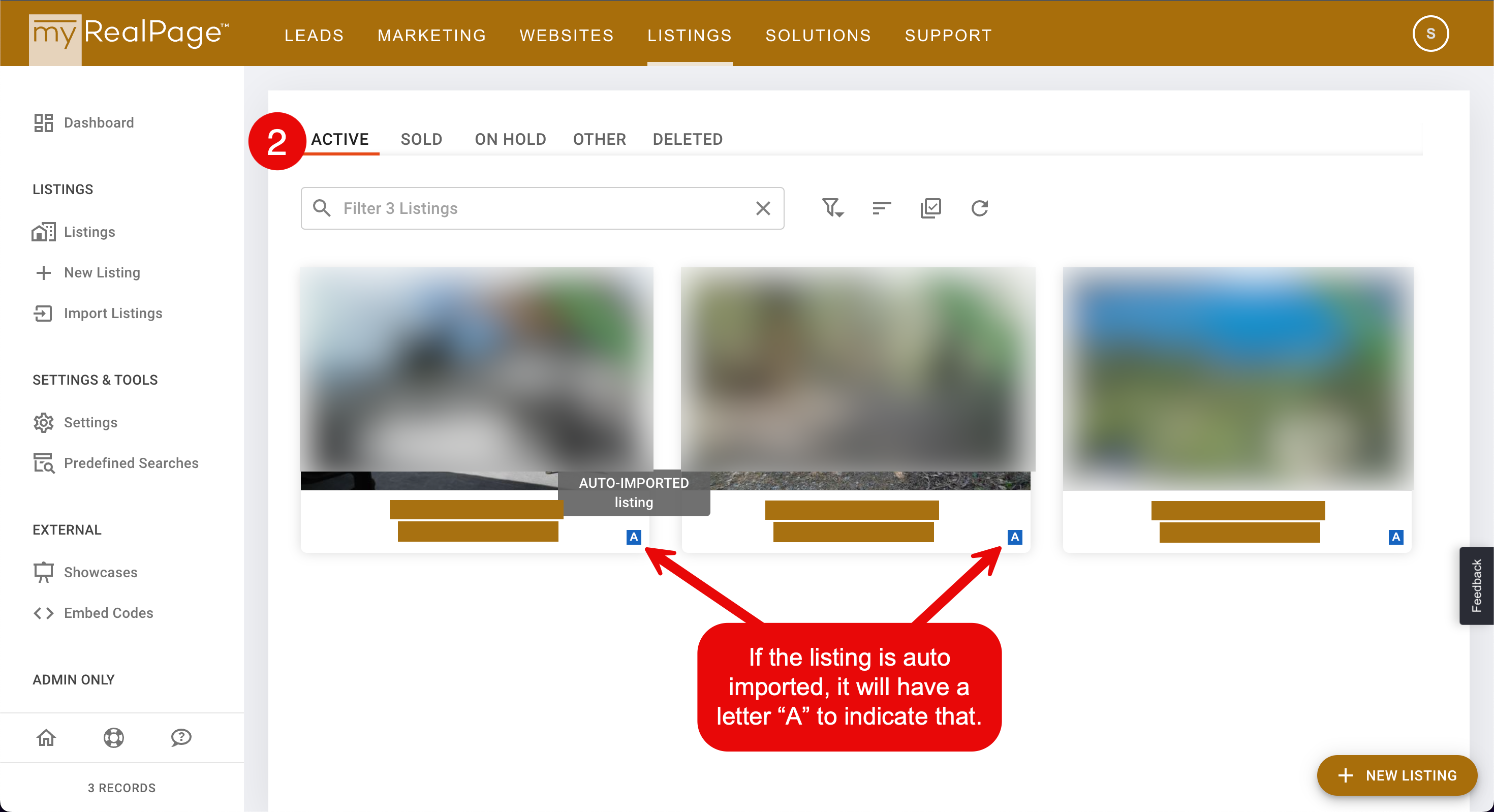Open Settings under Settings & Tools

point(91,422)
